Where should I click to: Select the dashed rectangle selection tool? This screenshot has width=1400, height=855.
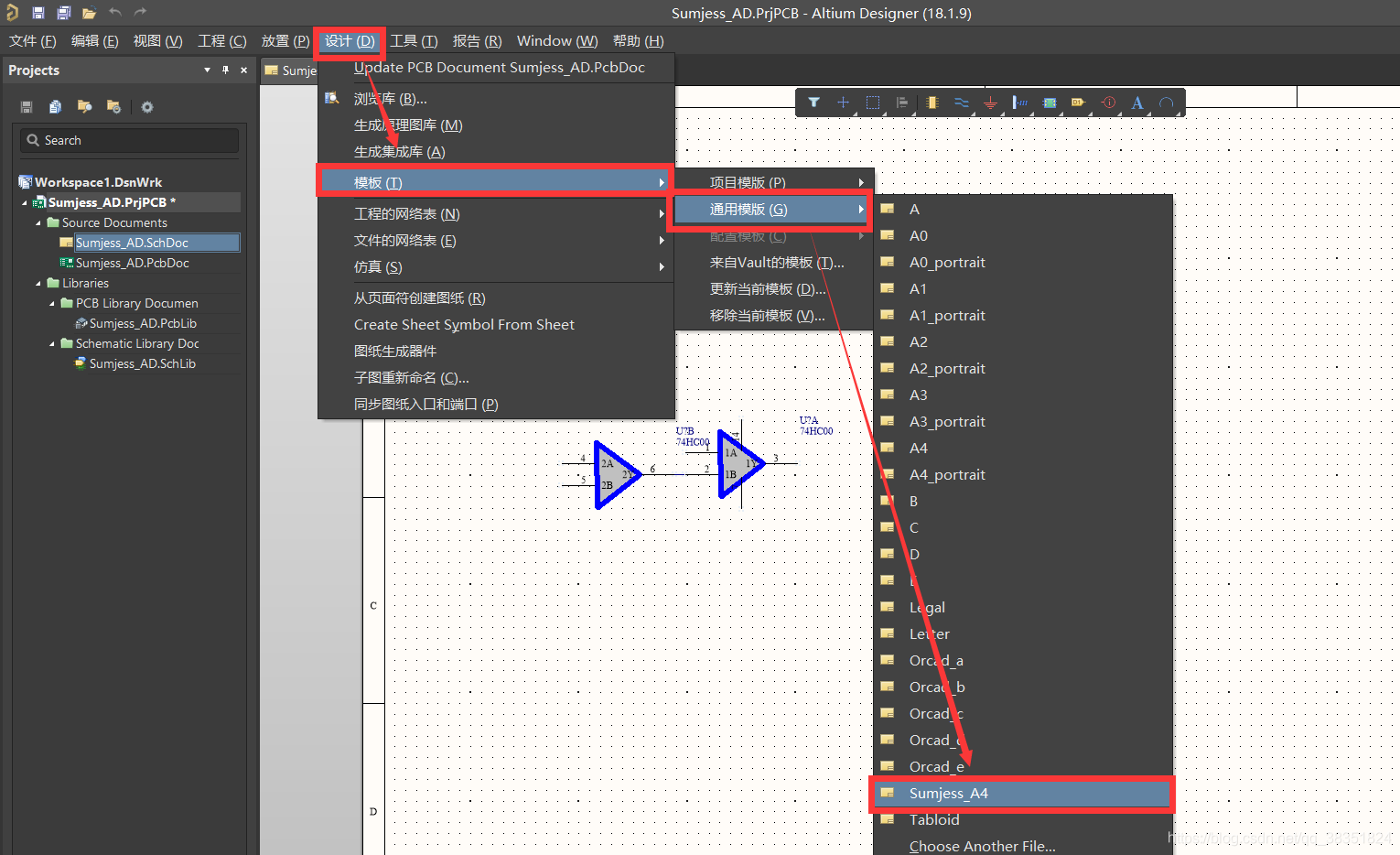(x=873, y=103)
